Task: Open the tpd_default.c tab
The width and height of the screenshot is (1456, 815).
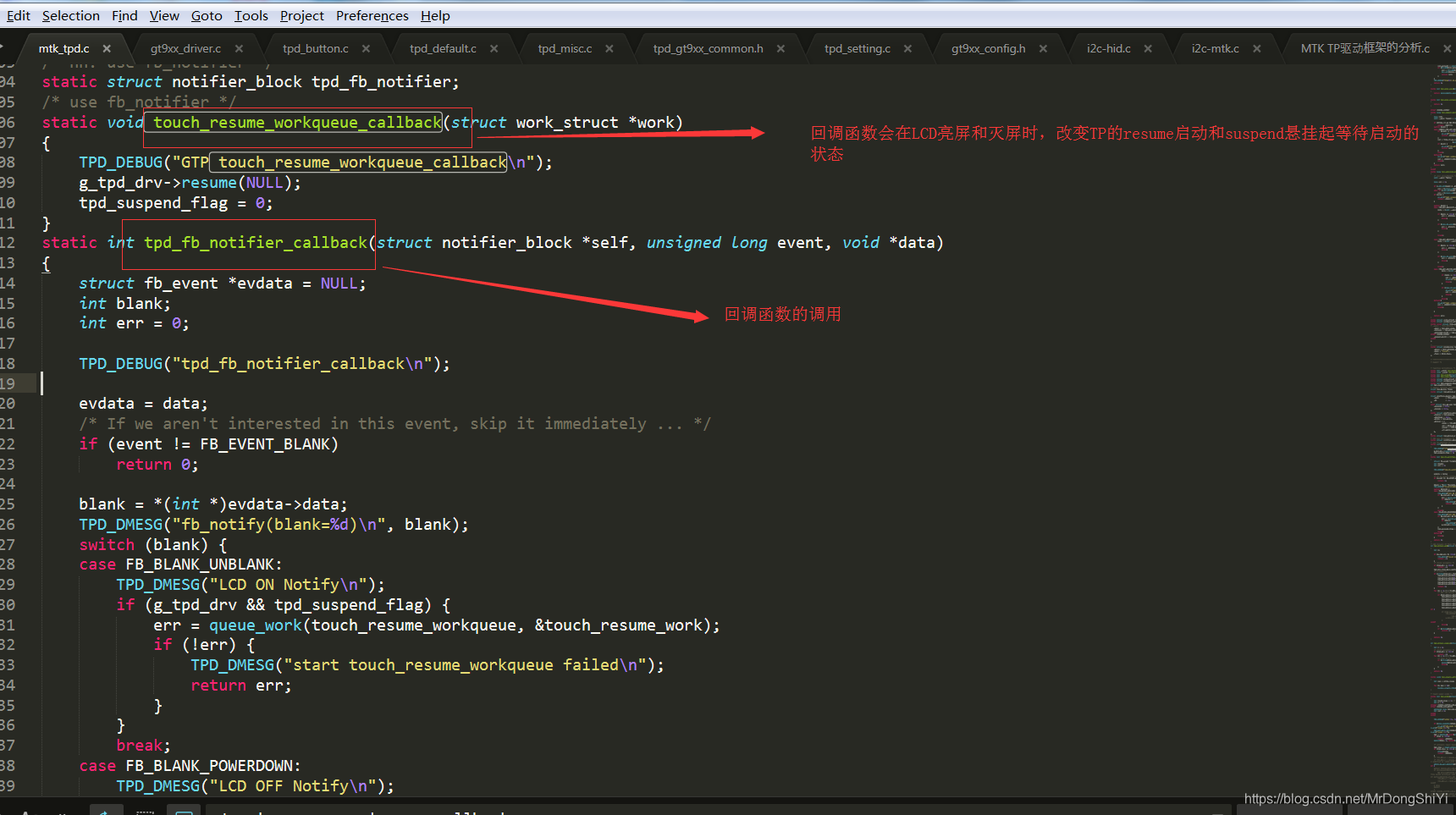Action: pyautogui.click(x=443, y=49)
